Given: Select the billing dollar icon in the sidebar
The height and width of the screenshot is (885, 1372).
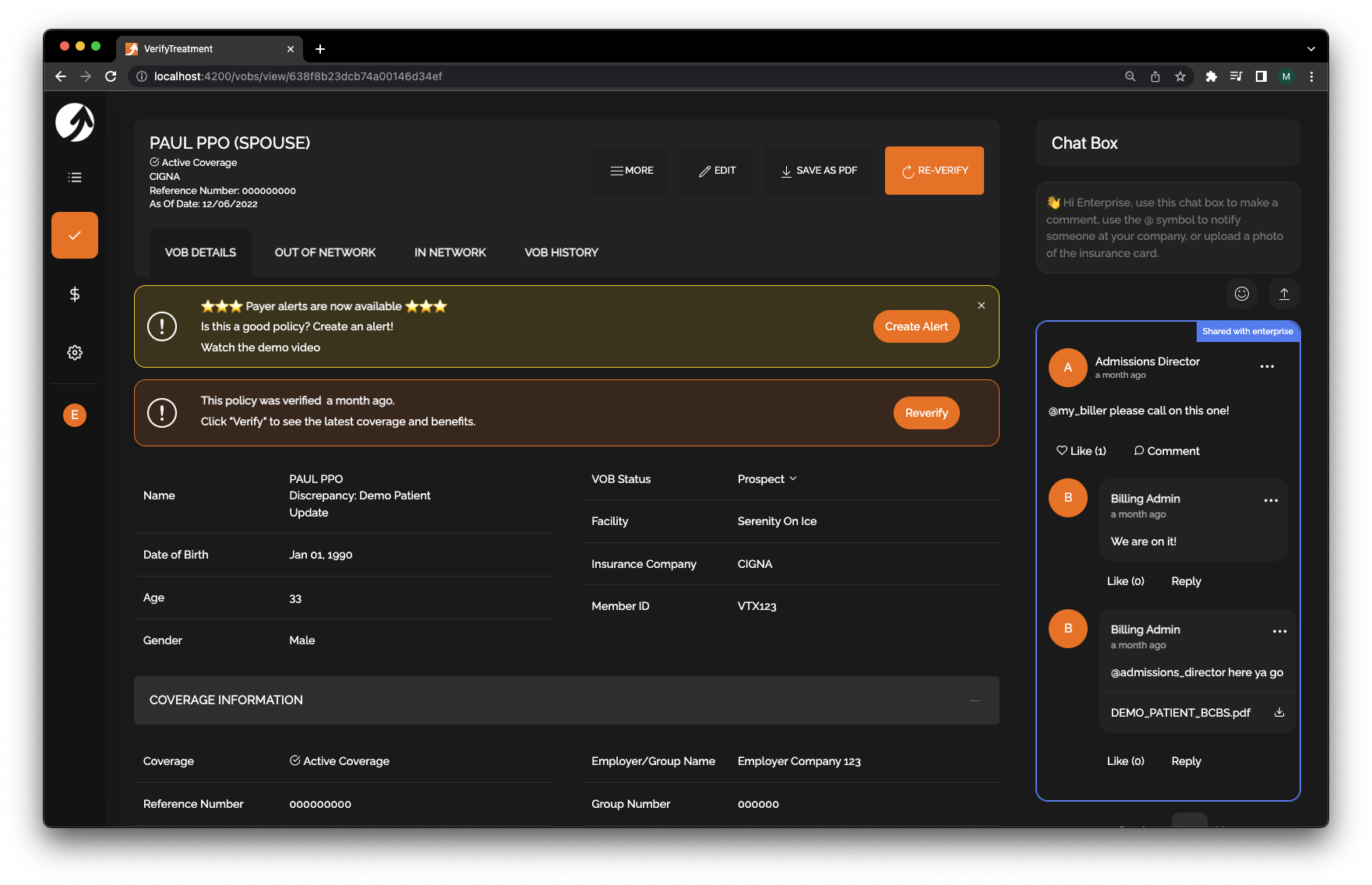Looking at the screenshot, I should click(x=74, y=294).
